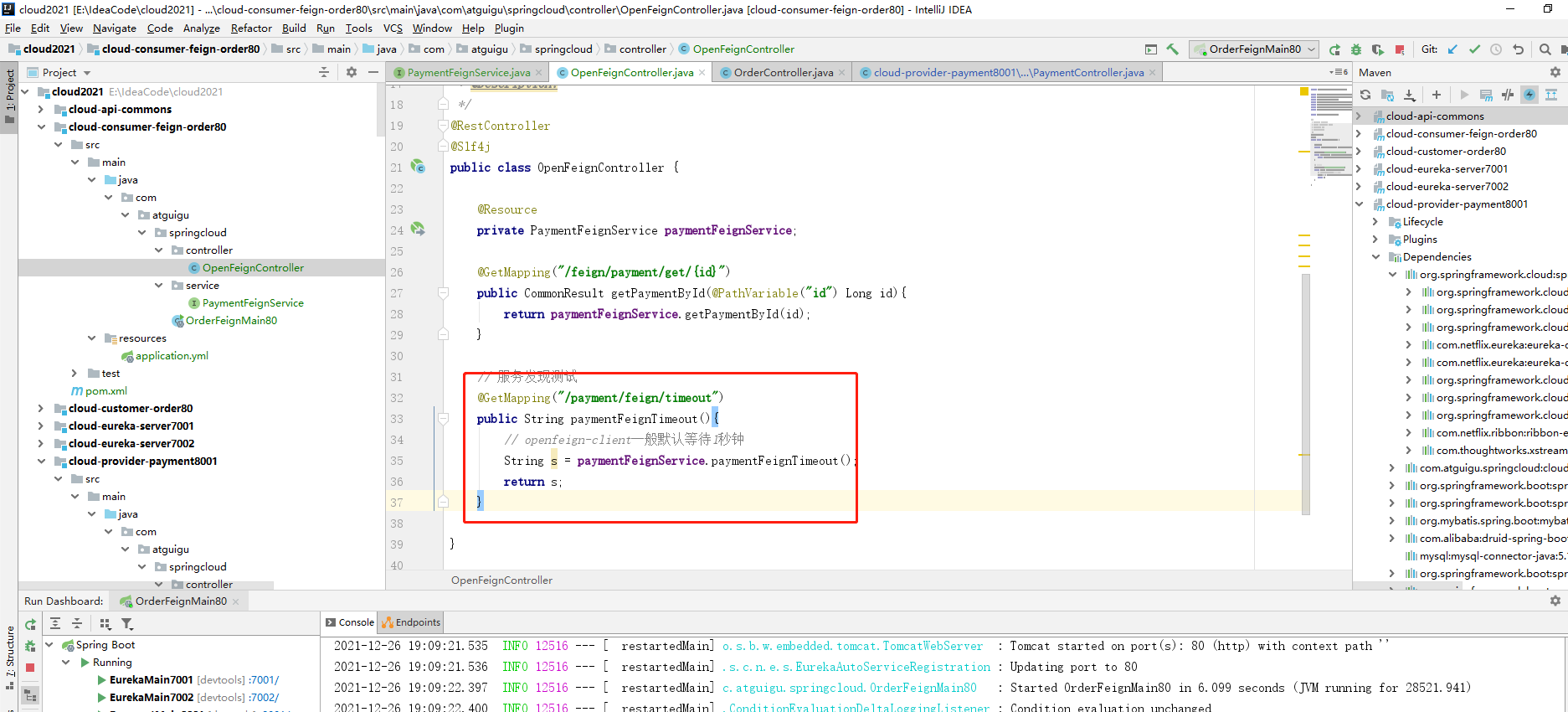The image size is (1568, 712).
Task: Fold the paymentFeignTimeout method at line 33
Action: click(443, 419)
